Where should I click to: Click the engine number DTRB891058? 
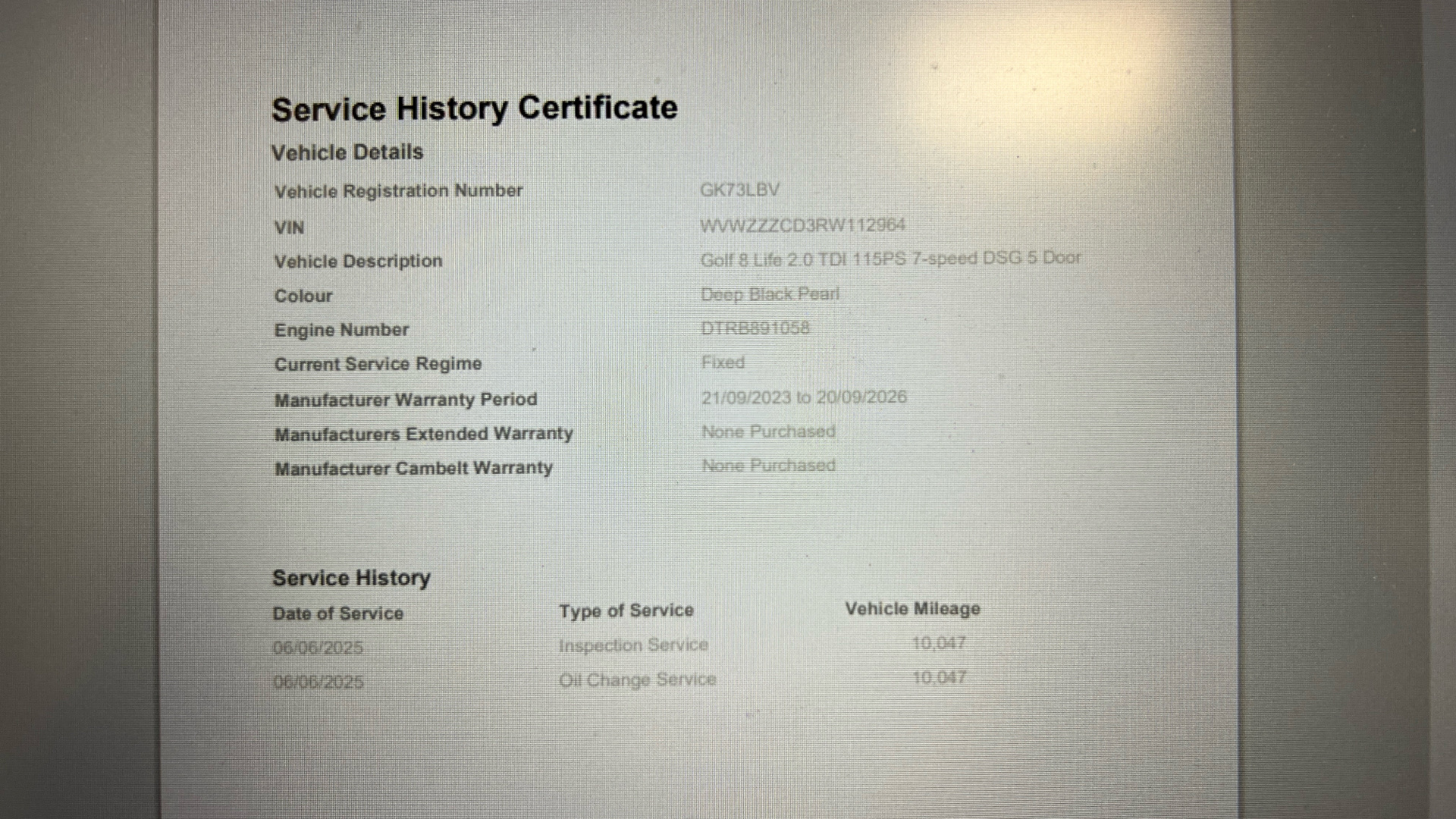point(755,328)
